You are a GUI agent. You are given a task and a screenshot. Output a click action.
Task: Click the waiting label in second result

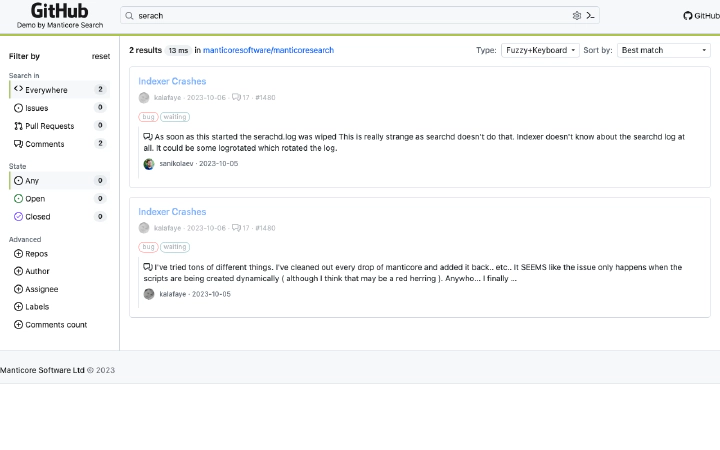175,247
